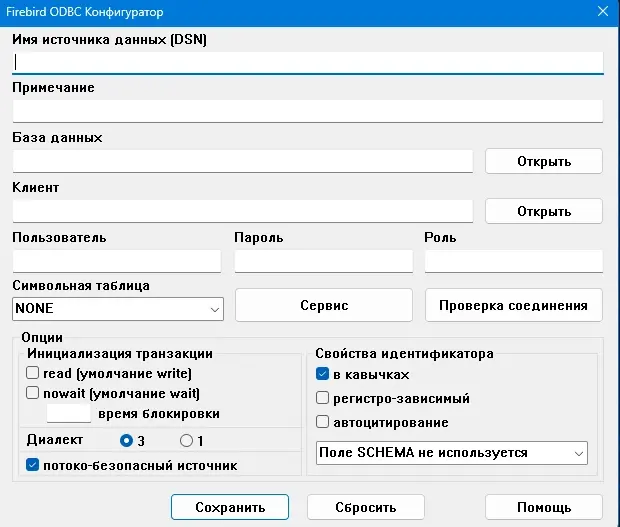
Task: Click the Клиент library path field
Action: [242, 211]
